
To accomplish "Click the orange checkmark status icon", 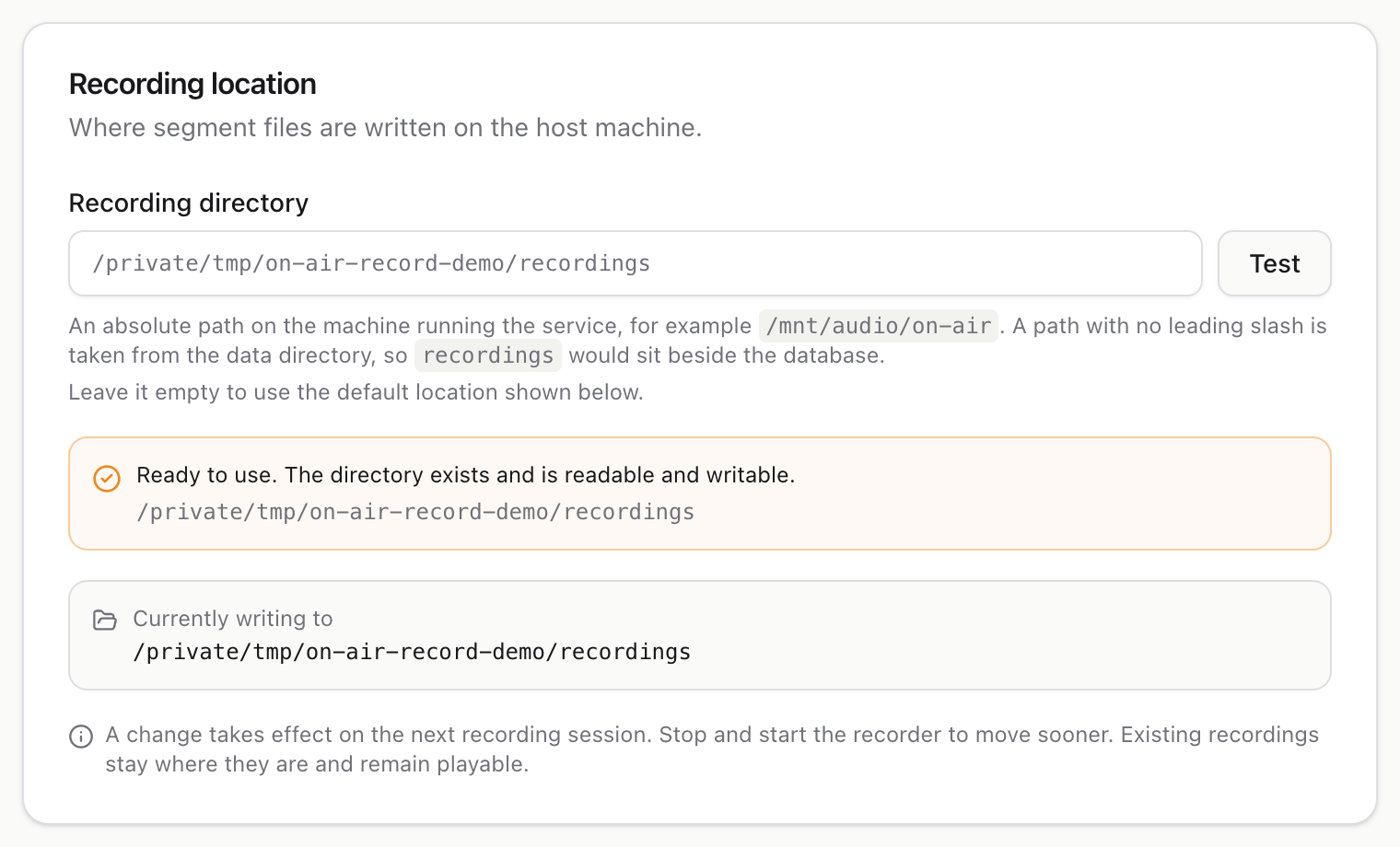I will pos(107,479).
